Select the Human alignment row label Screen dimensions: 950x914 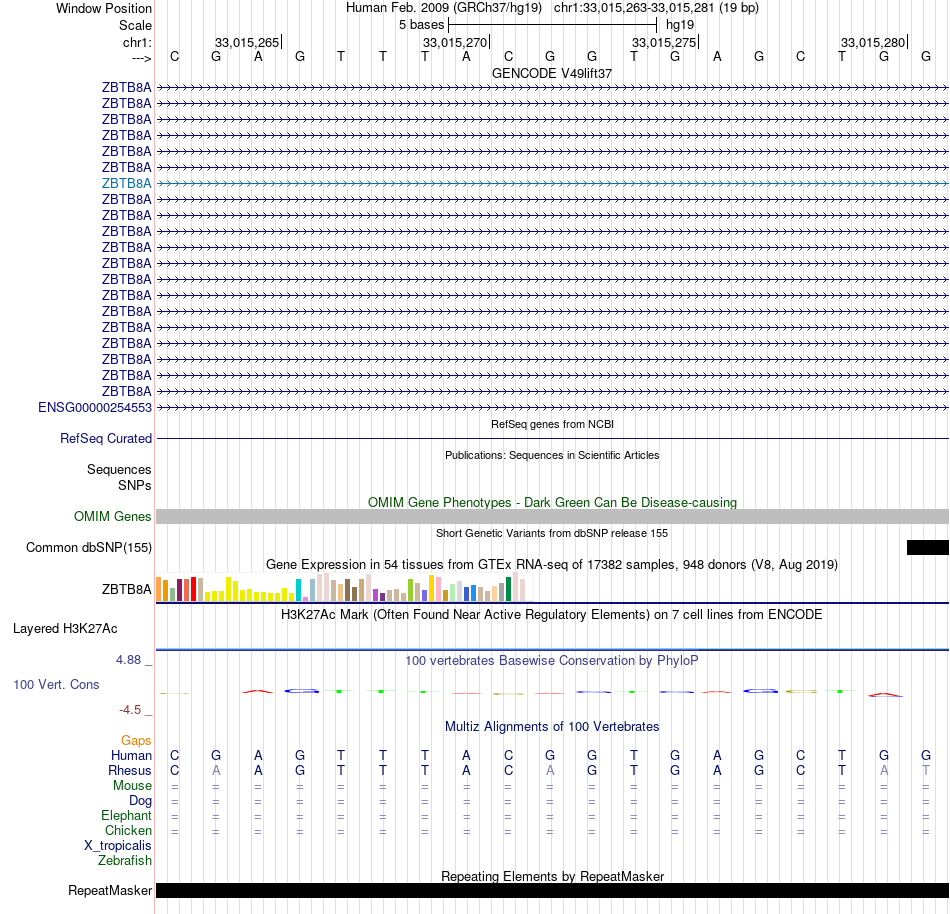[x=131, y=755]
